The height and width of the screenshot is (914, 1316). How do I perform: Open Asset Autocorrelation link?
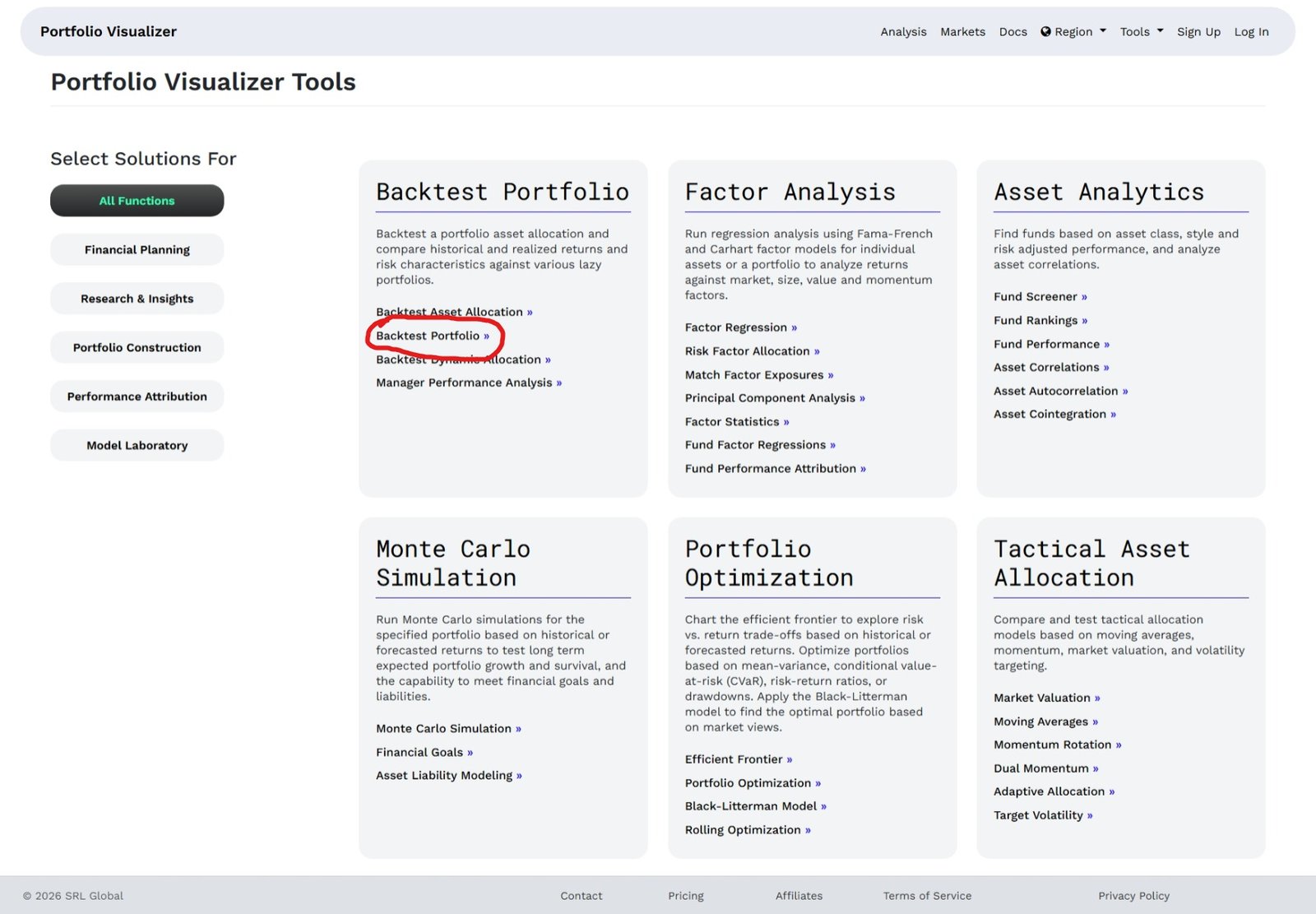pyautogui.click(x=1061, y=392)
